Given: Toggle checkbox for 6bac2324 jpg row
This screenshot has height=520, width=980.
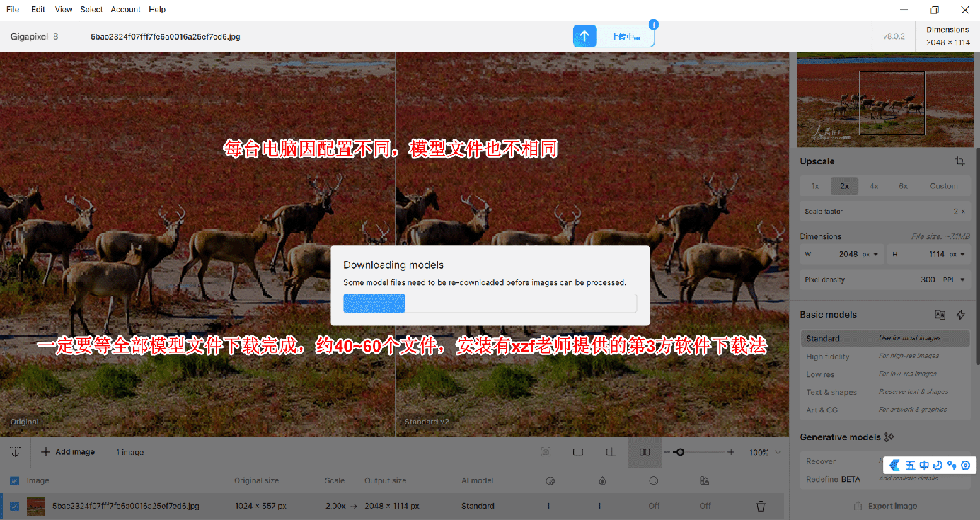Looking at the screenshot, I should click(14, 506).
